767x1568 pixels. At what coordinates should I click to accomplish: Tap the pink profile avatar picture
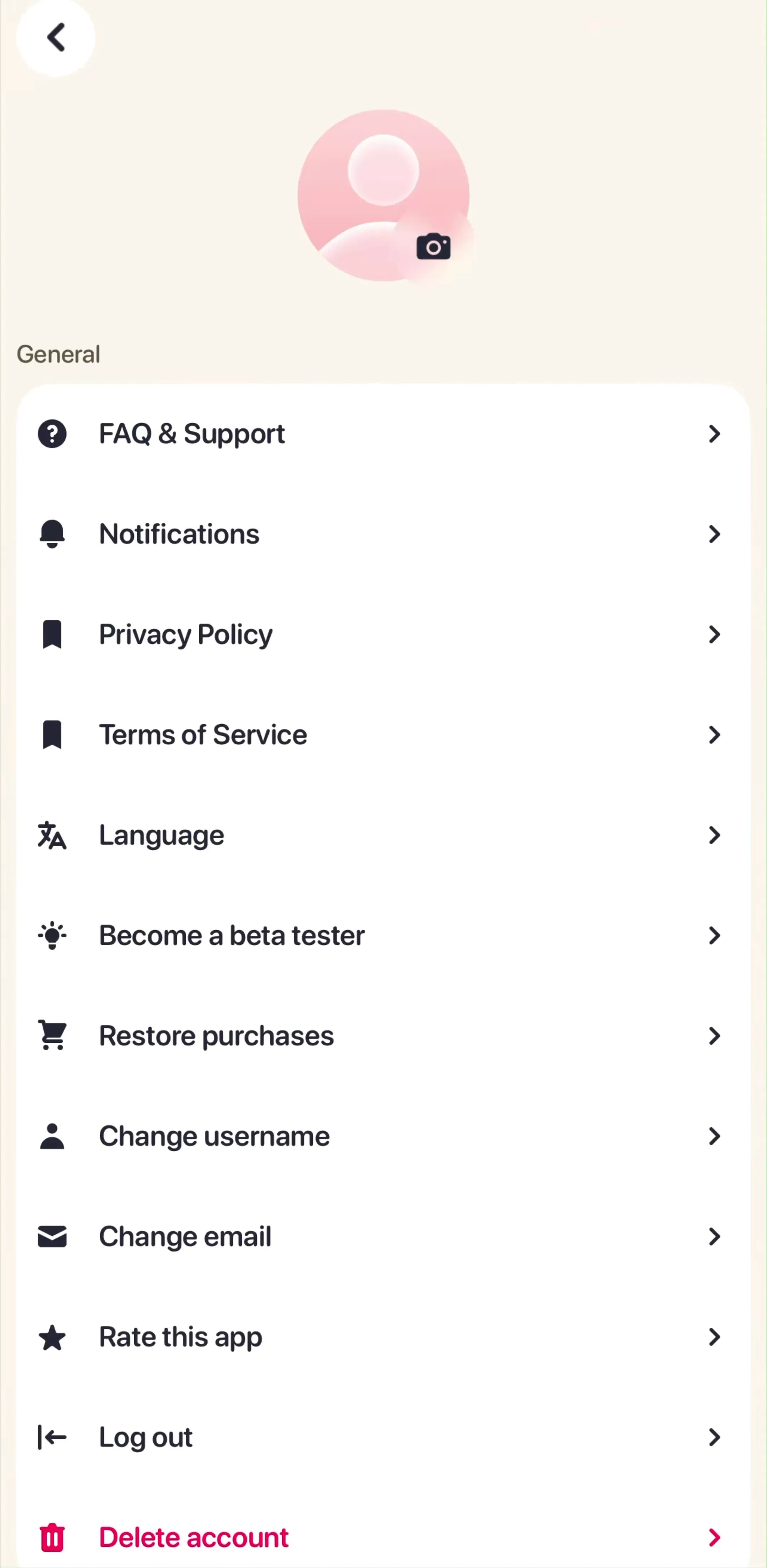(x=383, y=195)
